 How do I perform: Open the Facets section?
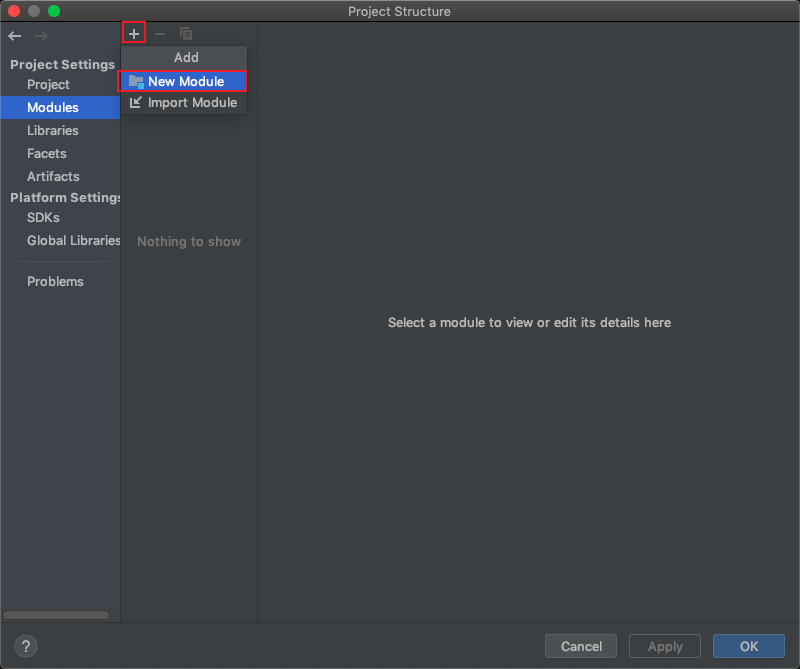click(x=60, y=153)
